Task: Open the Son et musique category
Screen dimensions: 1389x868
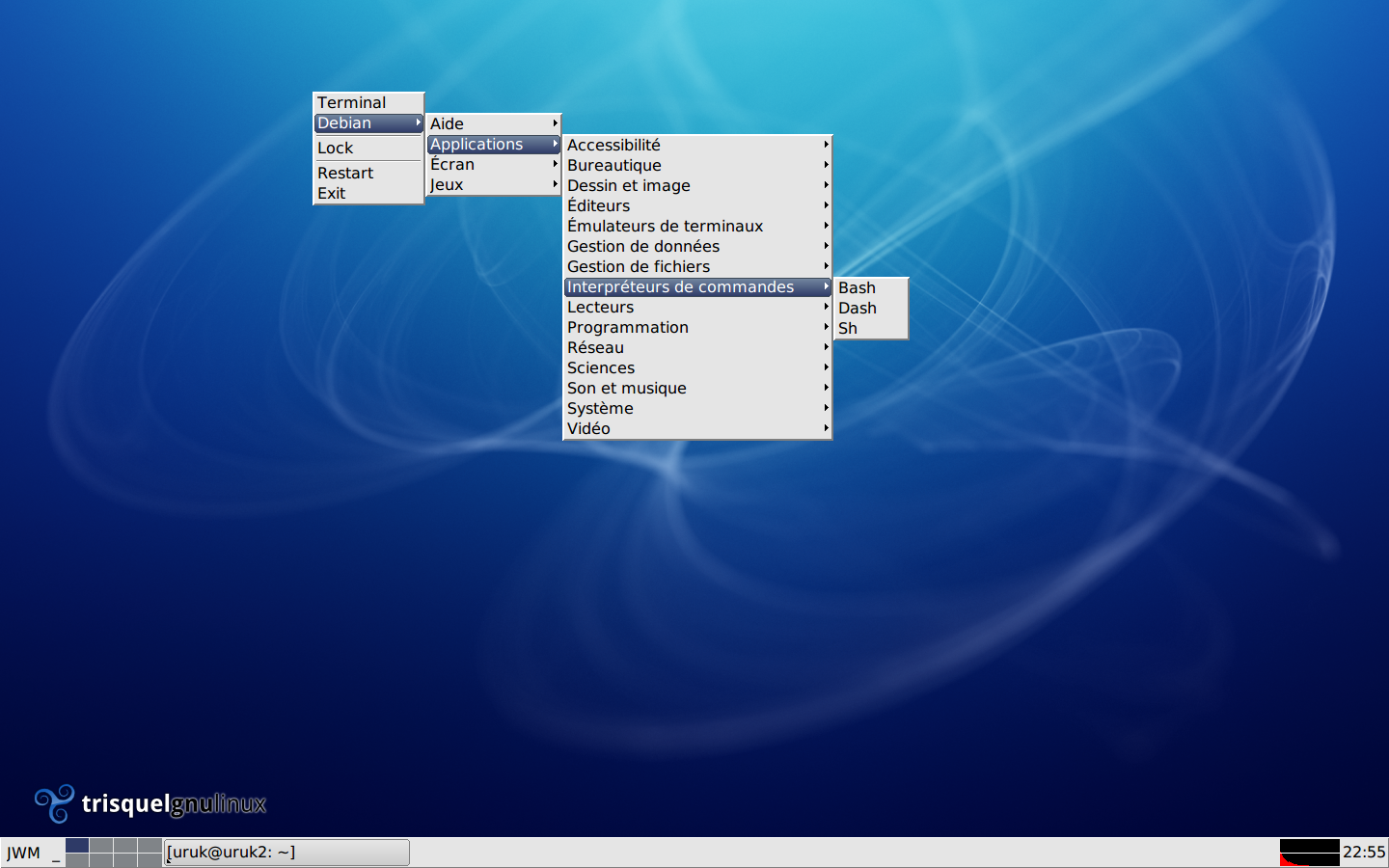Action: point(697,388)
